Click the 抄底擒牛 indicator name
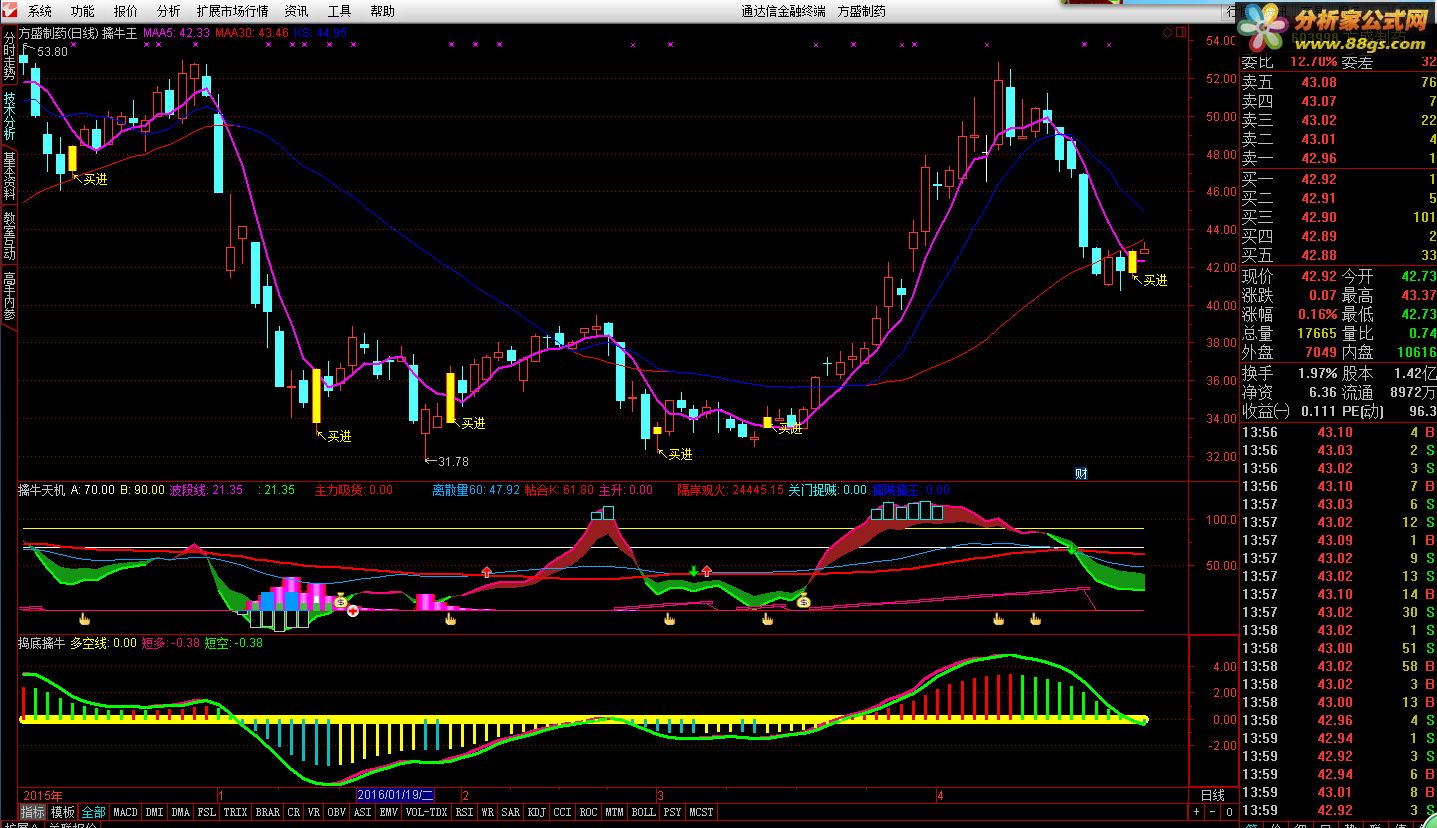Image resolution: width=1437 pixels, height=828 pixels. (42, 644)
